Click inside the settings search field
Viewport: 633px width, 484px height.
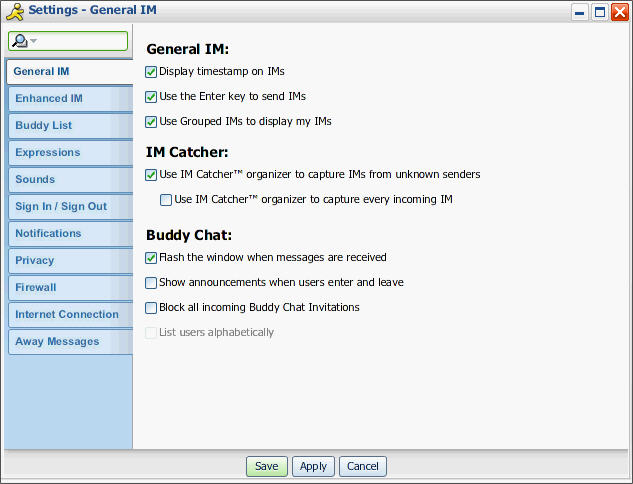pos(80,41)
